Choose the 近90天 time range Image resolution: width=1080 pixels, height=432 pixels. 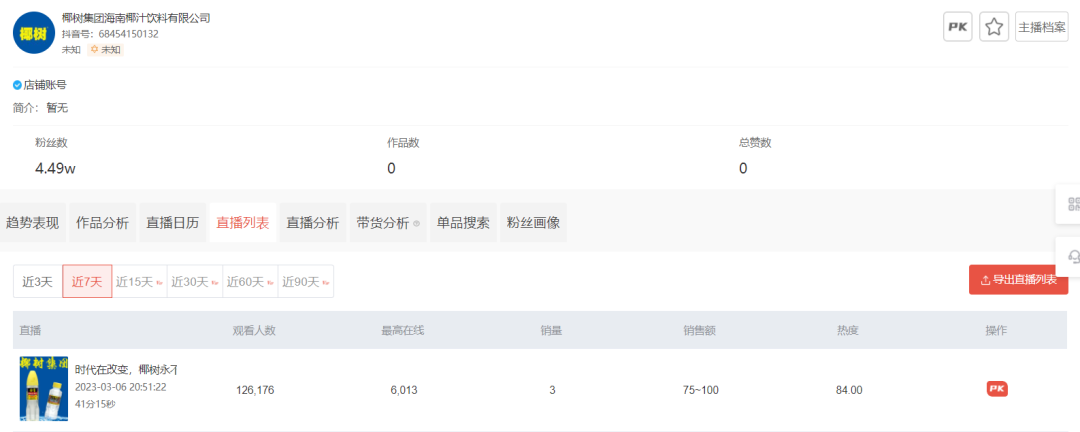pyautogui.click(x=306, y=282)
